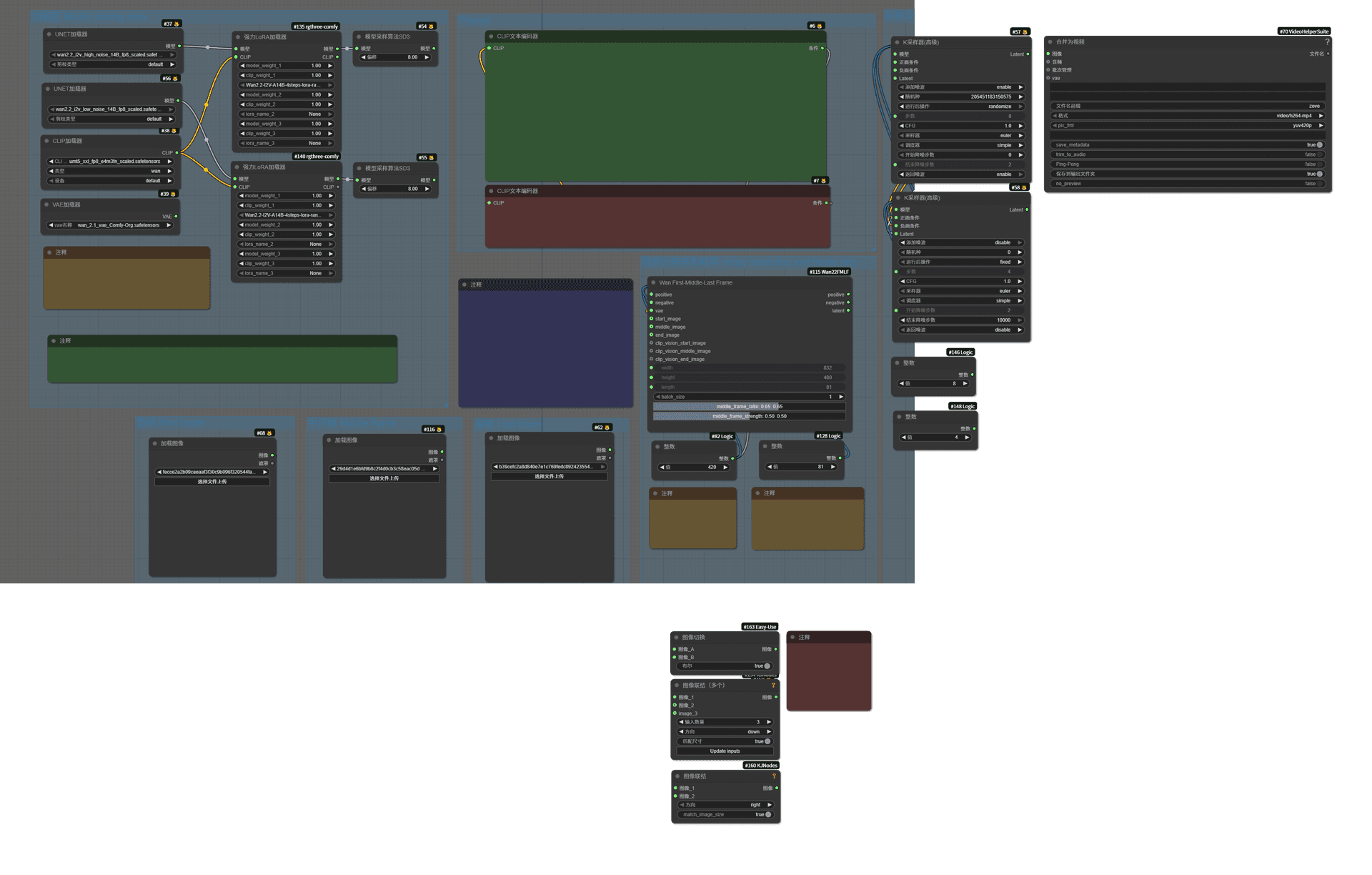Click the #146 Logic badge

point(960,352)
